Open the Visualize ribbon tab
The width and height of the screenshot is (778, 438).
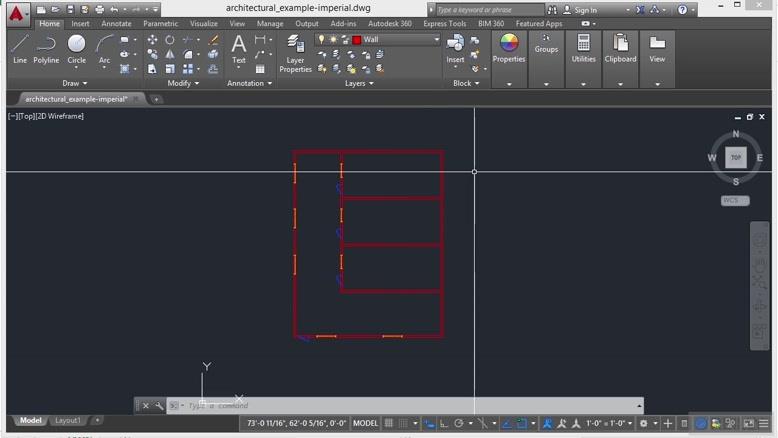[x=203, y=23]
